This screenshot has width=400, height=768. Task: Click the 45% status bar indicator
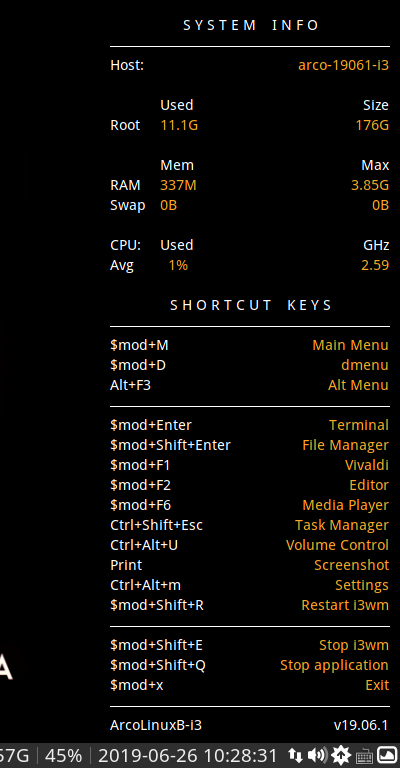coord(63,756)
